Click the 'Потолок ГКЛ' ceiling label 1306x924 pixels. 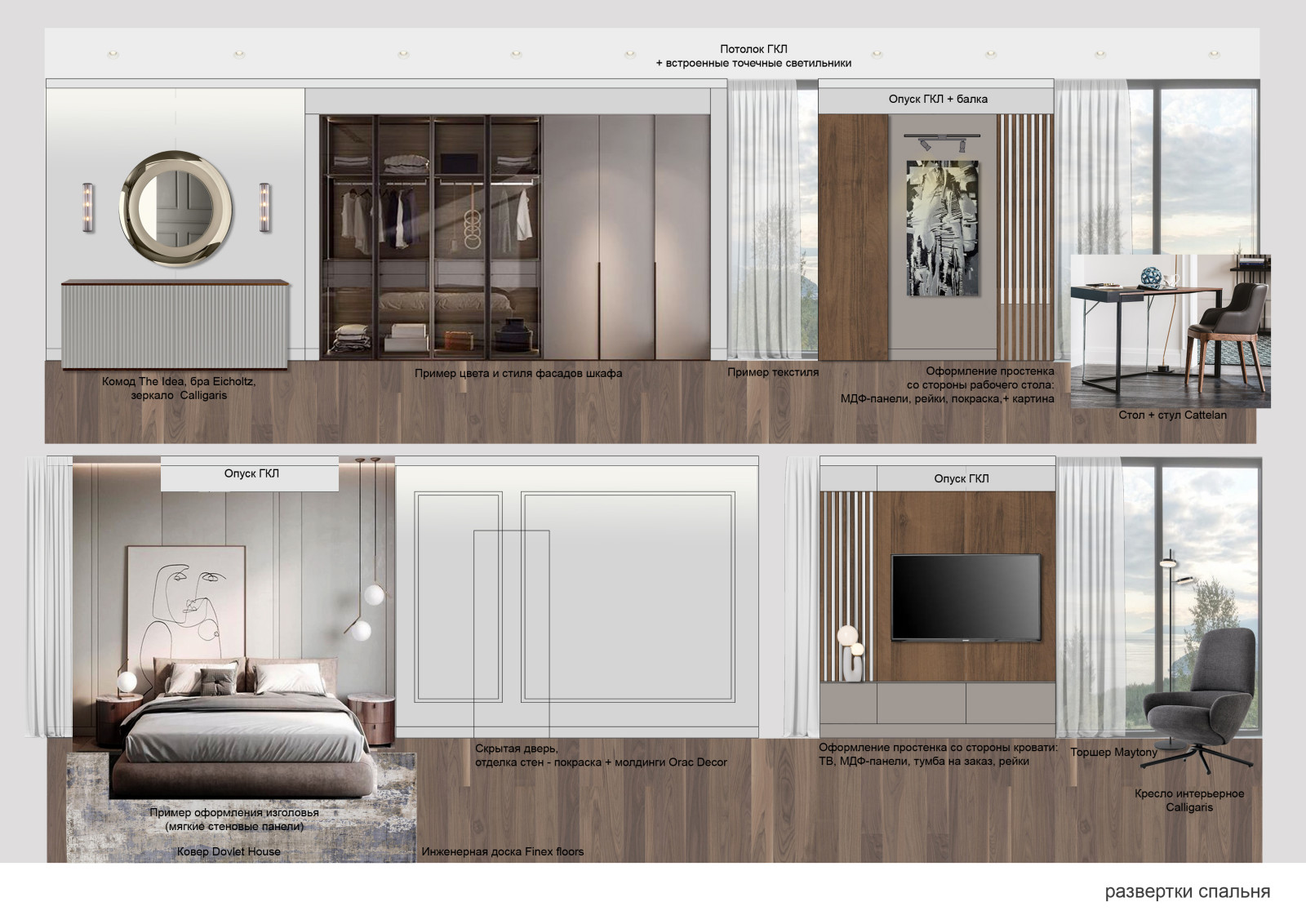(753, 50)
